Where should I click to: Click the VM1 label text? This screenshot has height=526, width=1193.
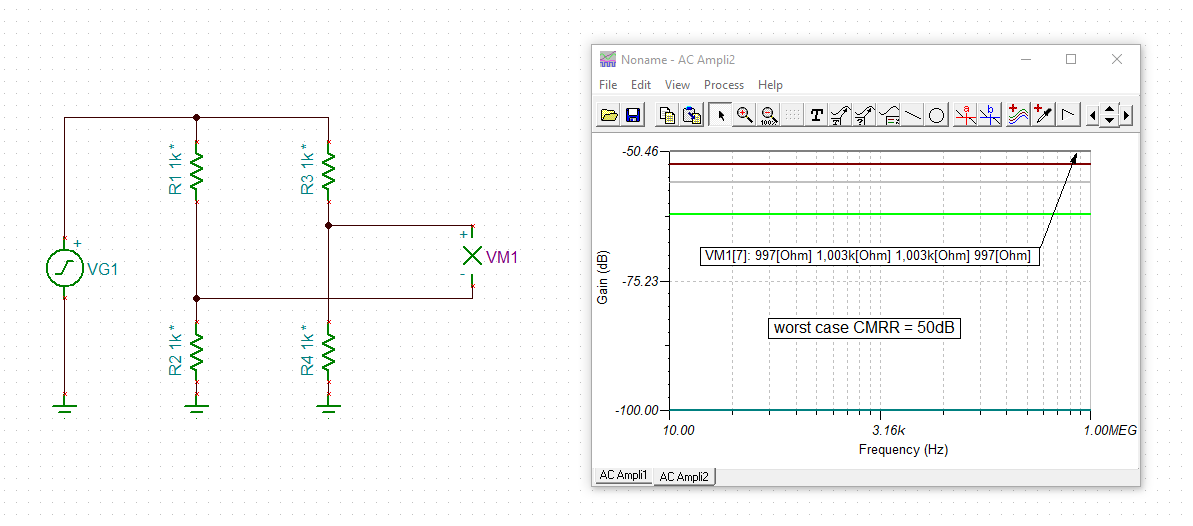click(502, 258)
